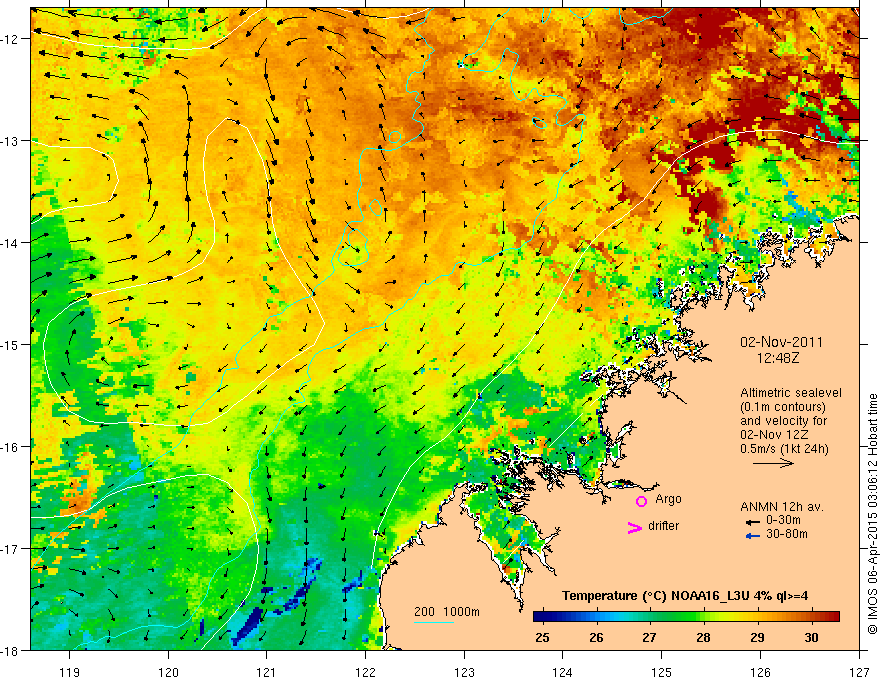Click longitude axis label 120
880x680 pixels.
click(x=168, y=672)
